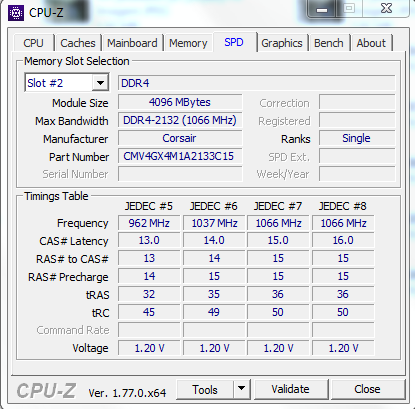Click the JEDEC #7 column header
Screen dimensions: 415x409
(278, 206)
